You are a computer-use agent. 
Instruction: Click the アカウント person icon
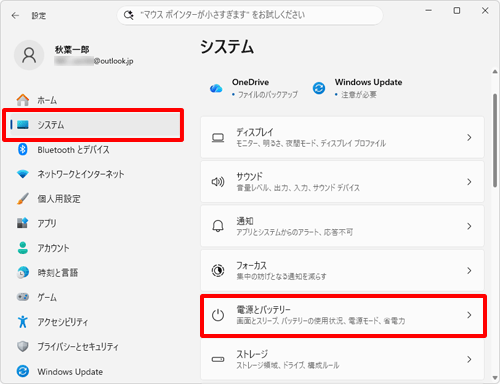[x=23, y=248]
